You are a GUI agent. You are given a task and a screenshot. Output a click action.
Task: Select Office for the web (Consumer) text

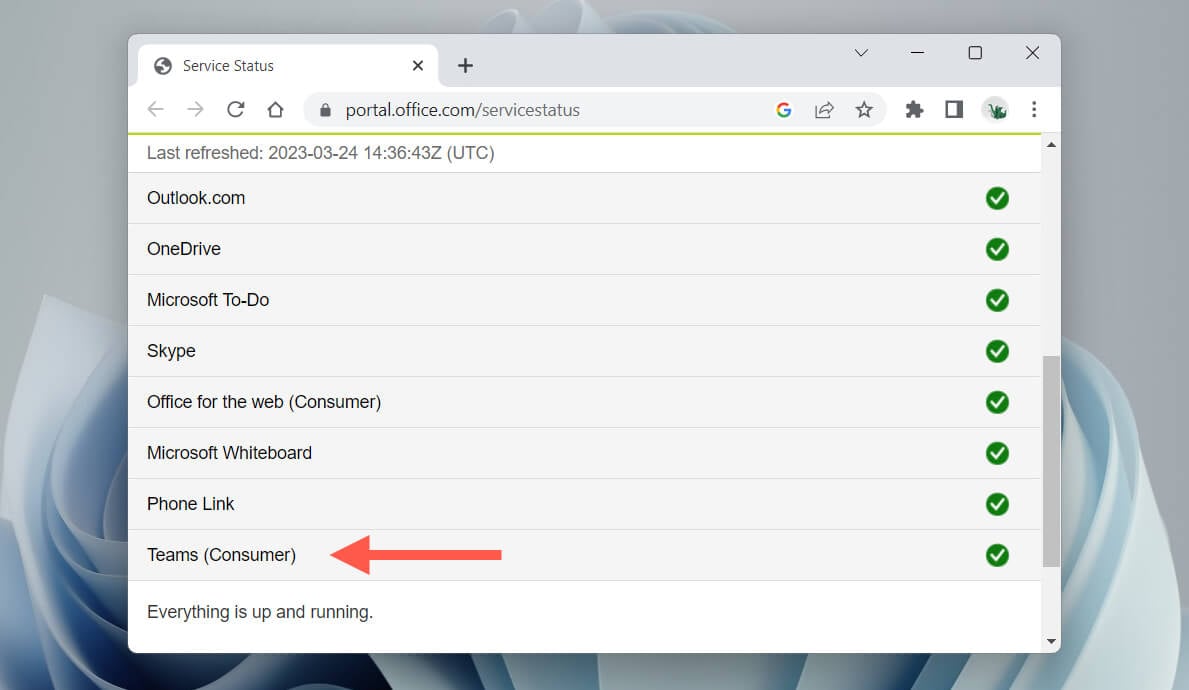click(264, 402)
